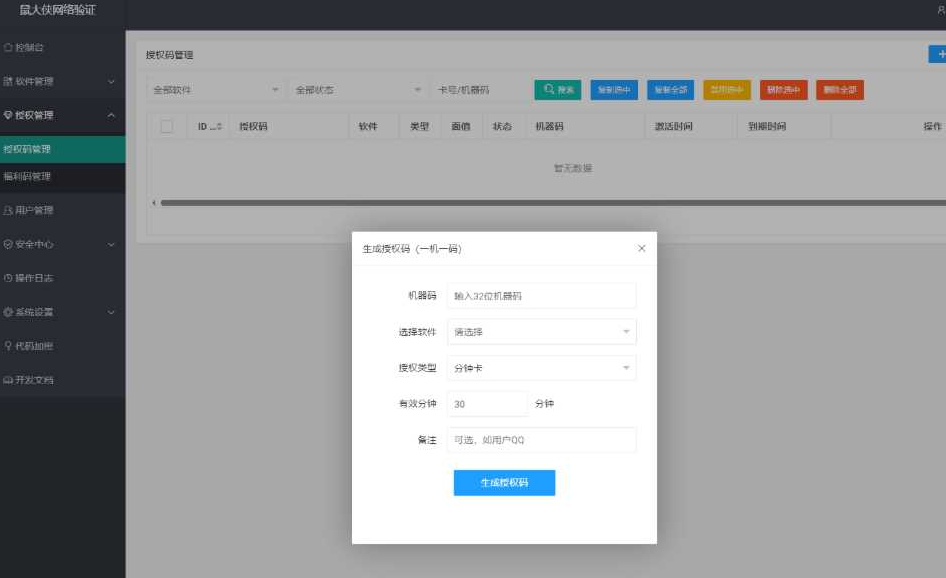Expand the 软件管理 chevron
This screenshot has width=946, height=578.
coord(111,81)
